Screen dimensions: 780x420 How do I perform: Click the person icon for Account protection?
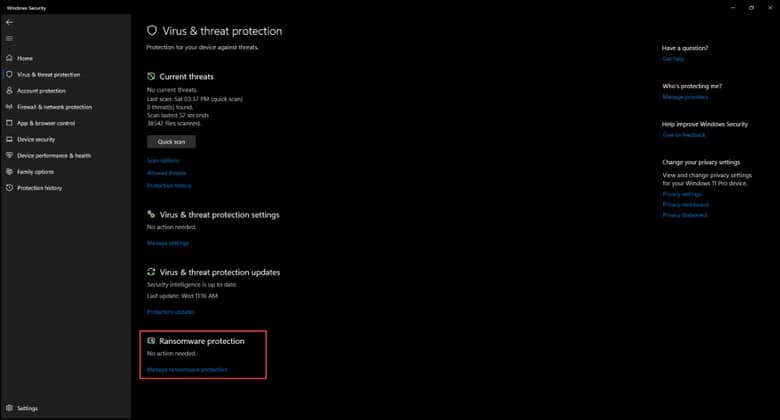coord(9,91)
